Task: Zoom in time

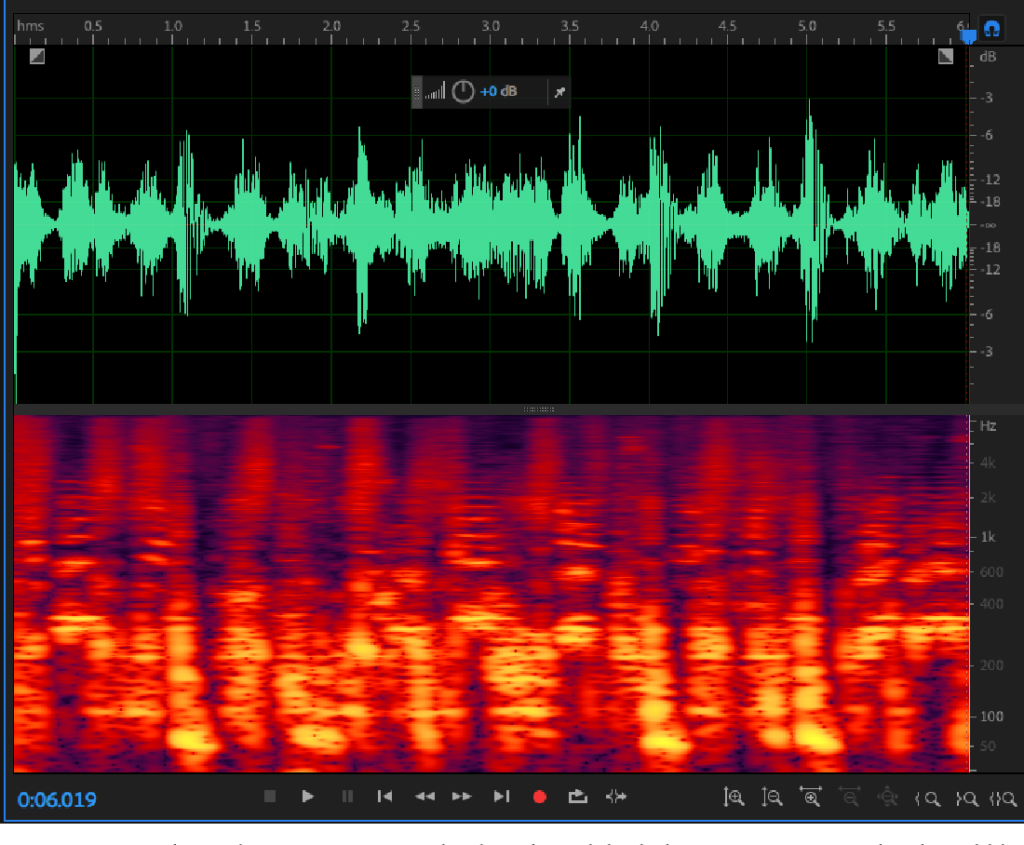Action: point(810,797)
